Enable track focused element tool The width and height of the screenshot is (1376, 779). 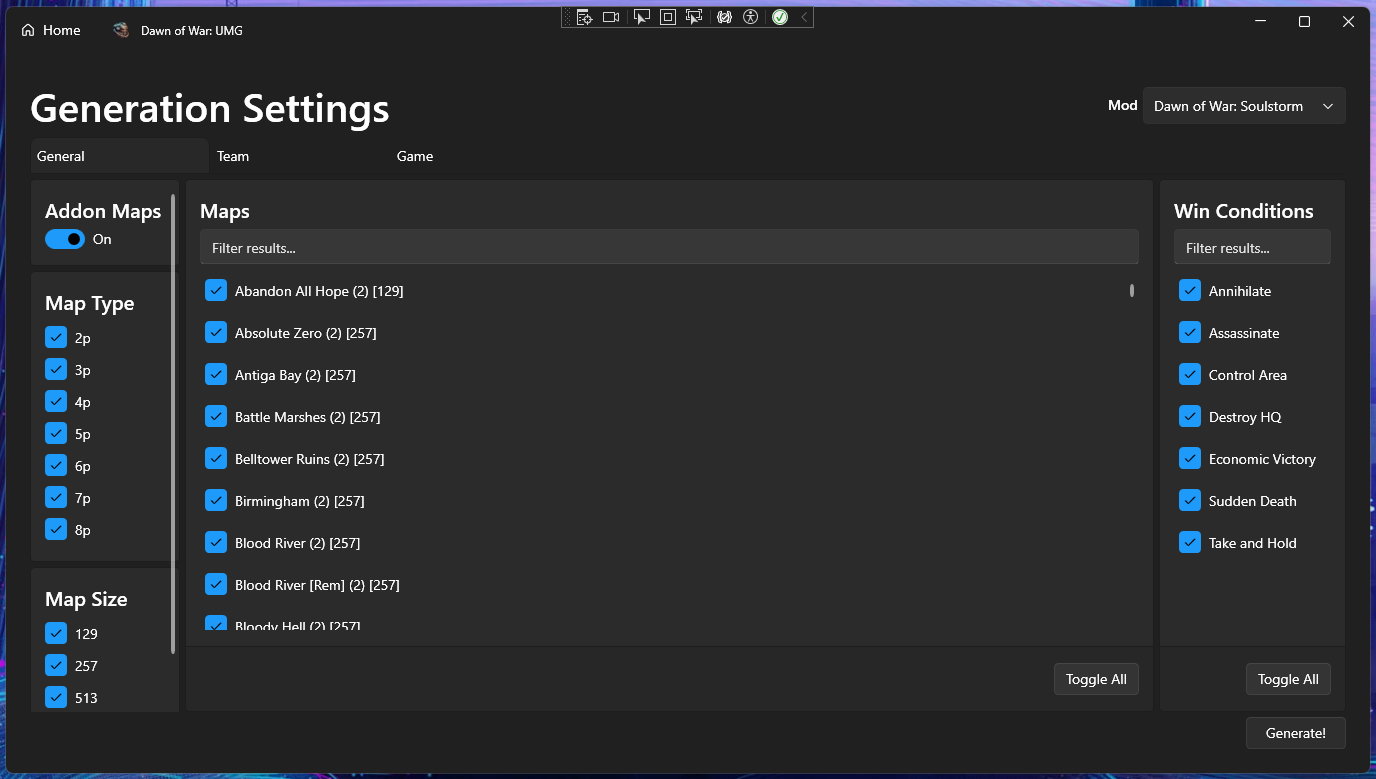[694, 17]
